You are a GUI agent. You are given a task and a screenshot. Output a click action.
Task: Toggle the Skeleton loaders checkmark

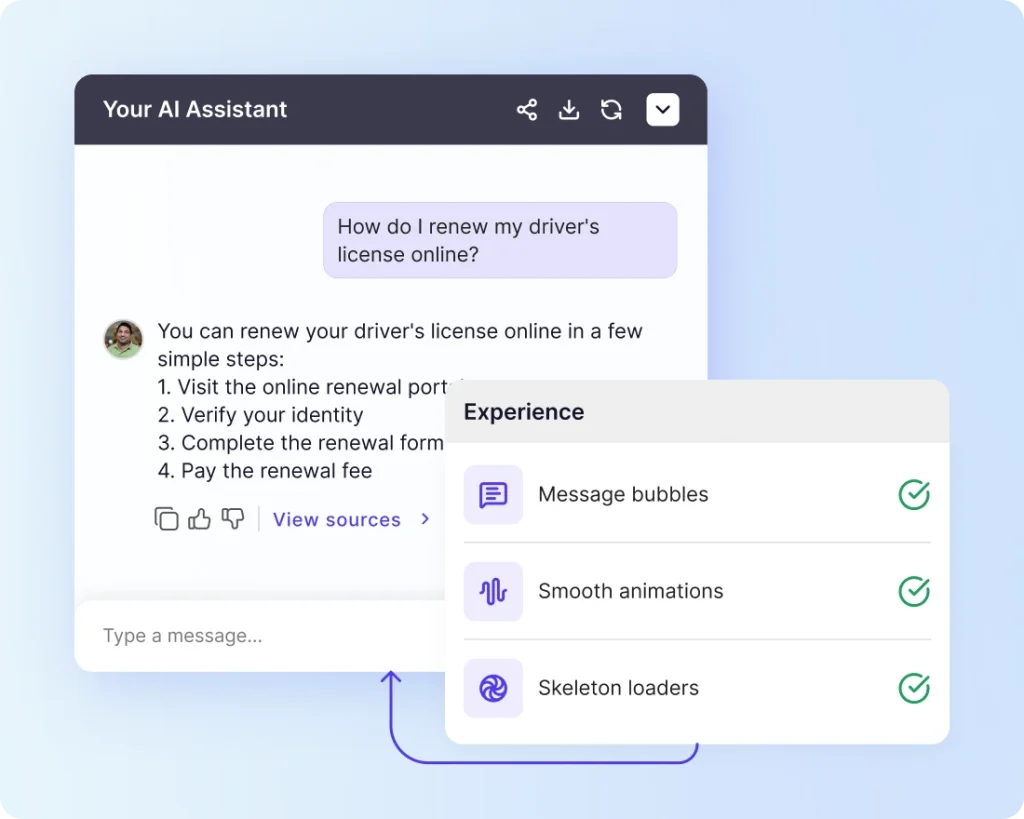click(914, 688)
